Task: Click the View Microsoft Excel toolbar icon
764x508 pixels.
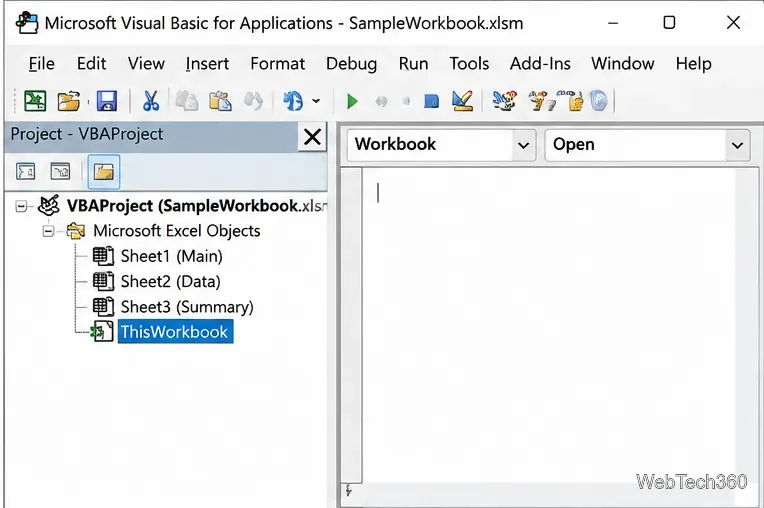Action: 35,101
